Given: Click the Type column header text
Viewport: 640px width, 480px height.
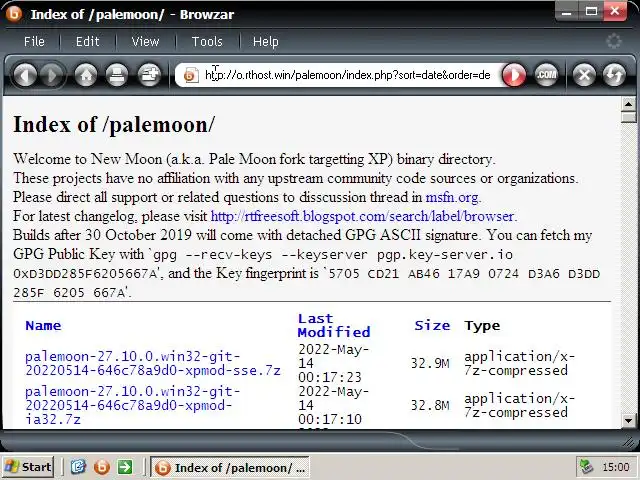Looking at the screenshot, I should point(482,325).
